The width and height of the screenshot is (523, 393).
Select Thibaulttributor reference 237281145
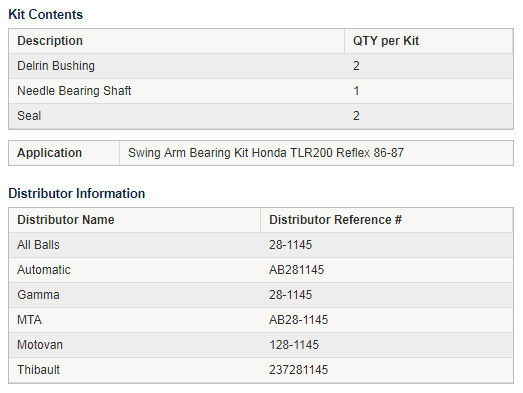299,370
